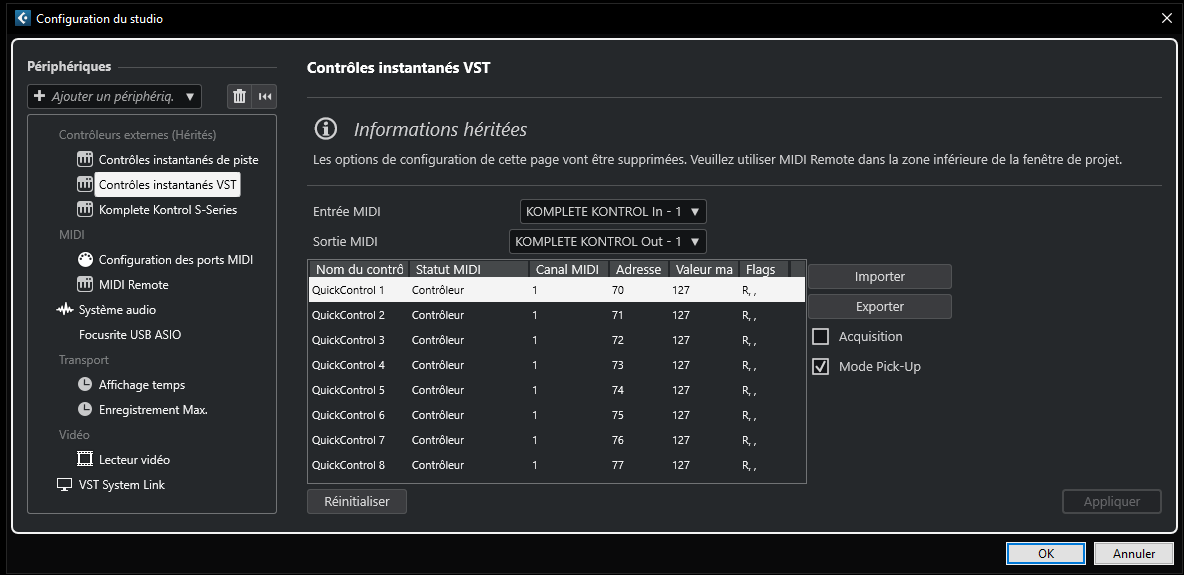1184x575 pixels.
Task: Click the trash icon to delete the device
Action: pyautogui.click(x=239, y=96)
